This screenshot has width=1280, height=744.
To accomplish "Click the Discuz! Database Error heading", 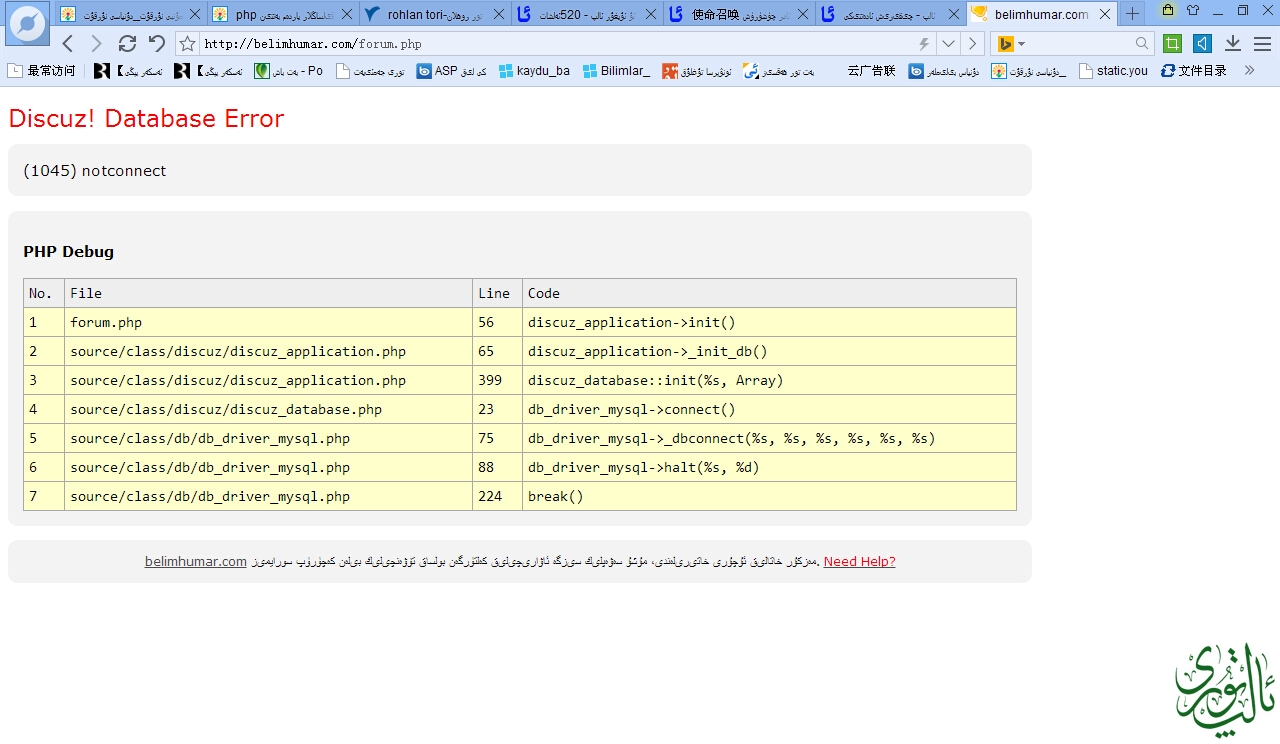I will pos(146,118).
